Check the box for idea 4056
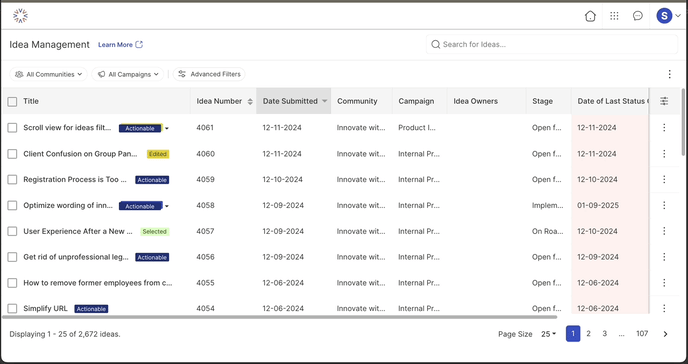This screenshot has width=688, height=364. [x=12, y=257]
